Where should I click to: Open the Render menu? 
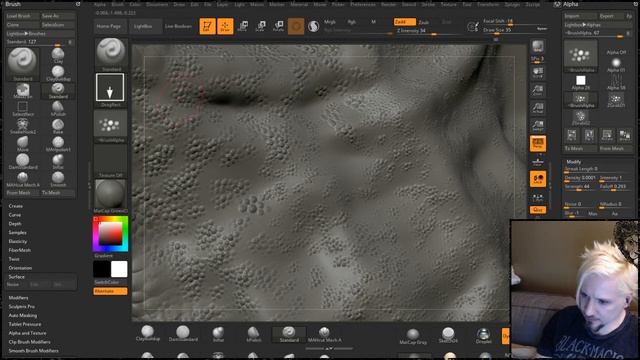389,4
